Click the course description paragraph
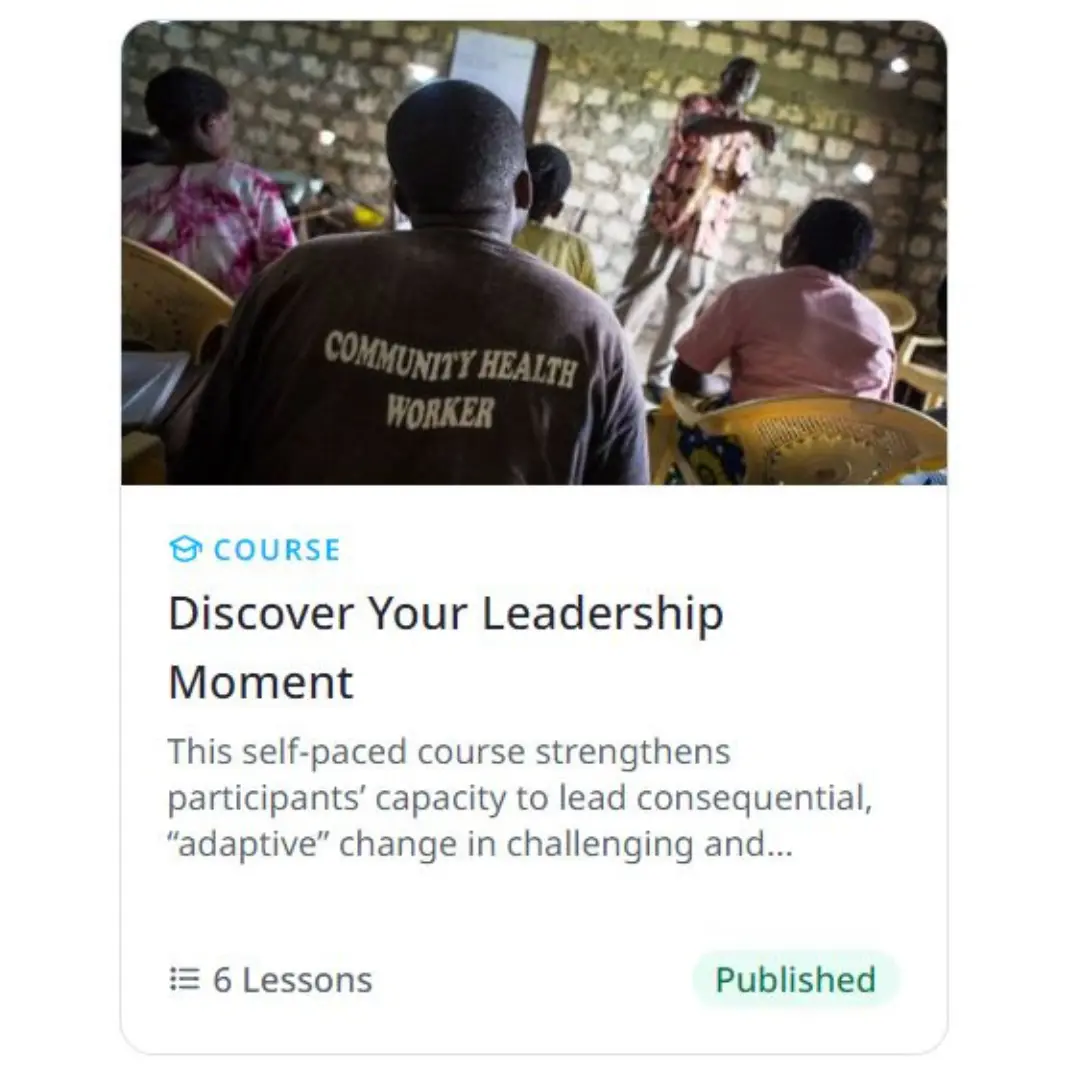 pos(520,798)
